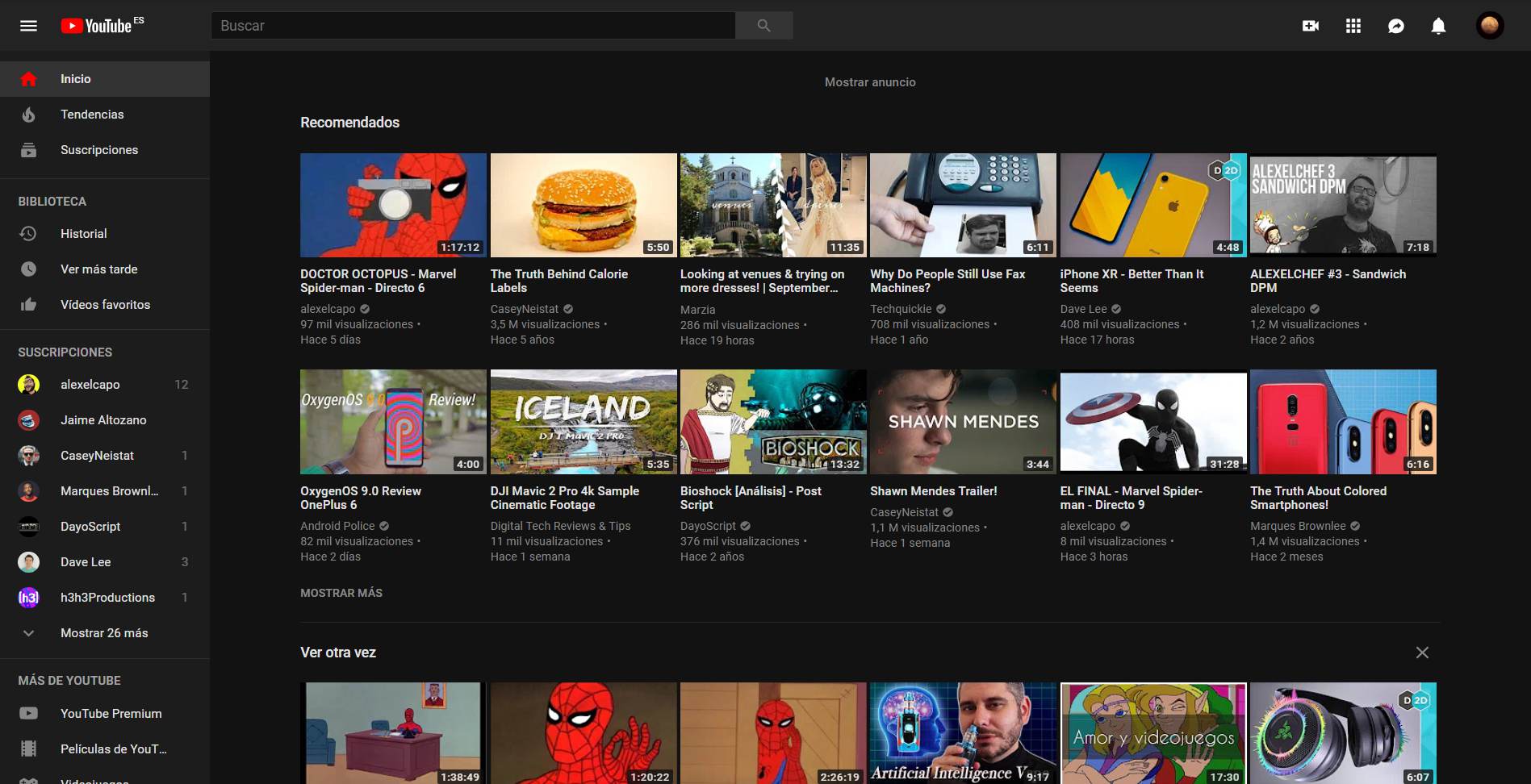Viewport: 1531px width, 784px height.
Task: Click the DayoScript sidebar avatar
Action: tap(28, 527)
